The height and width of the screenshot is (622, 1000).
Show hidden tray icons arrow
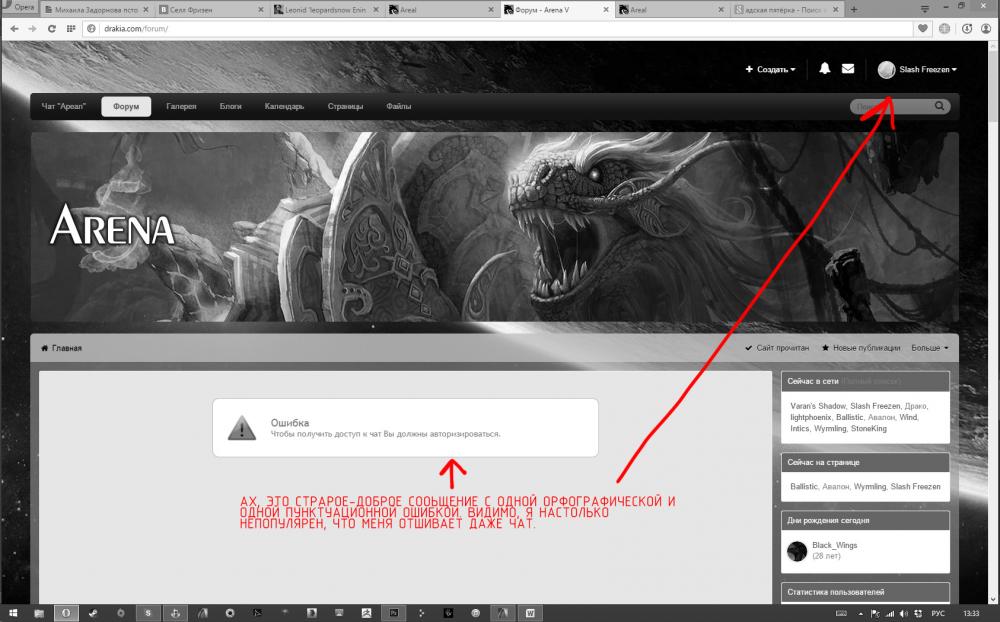point(861,614)
